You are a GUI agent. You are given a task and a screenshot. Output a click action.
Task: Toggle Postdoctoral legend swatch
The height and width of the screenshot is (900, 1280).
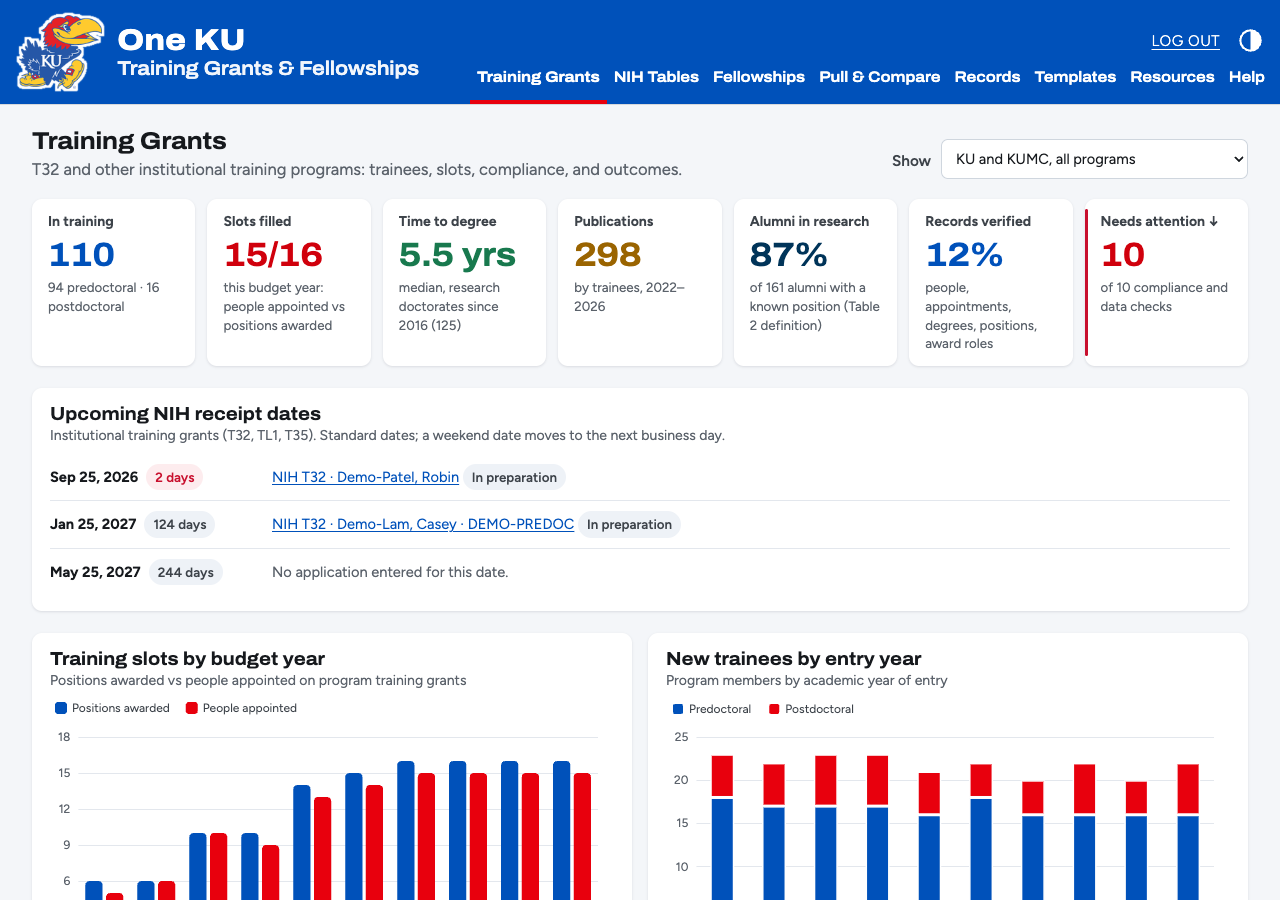point(774,709)
